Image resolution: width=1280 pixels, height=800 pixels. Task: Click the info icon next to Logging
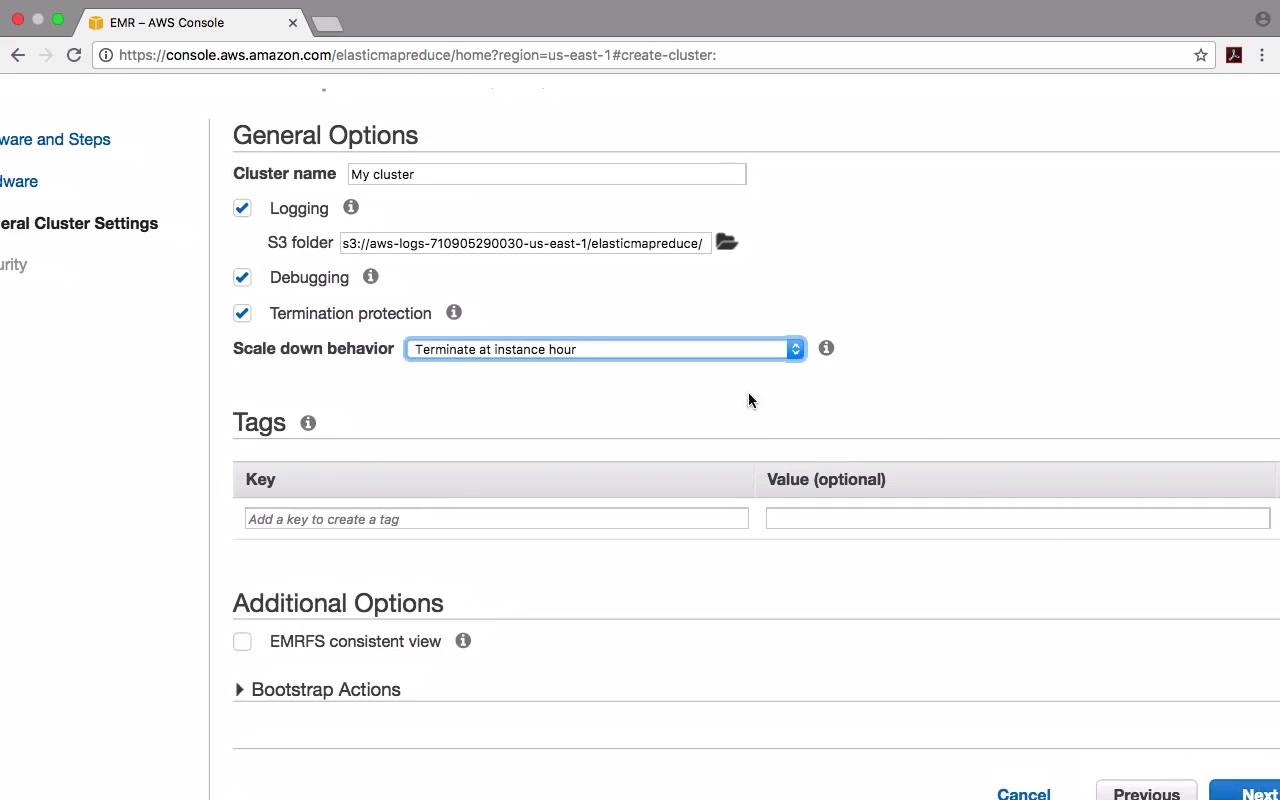pos(351,207)
